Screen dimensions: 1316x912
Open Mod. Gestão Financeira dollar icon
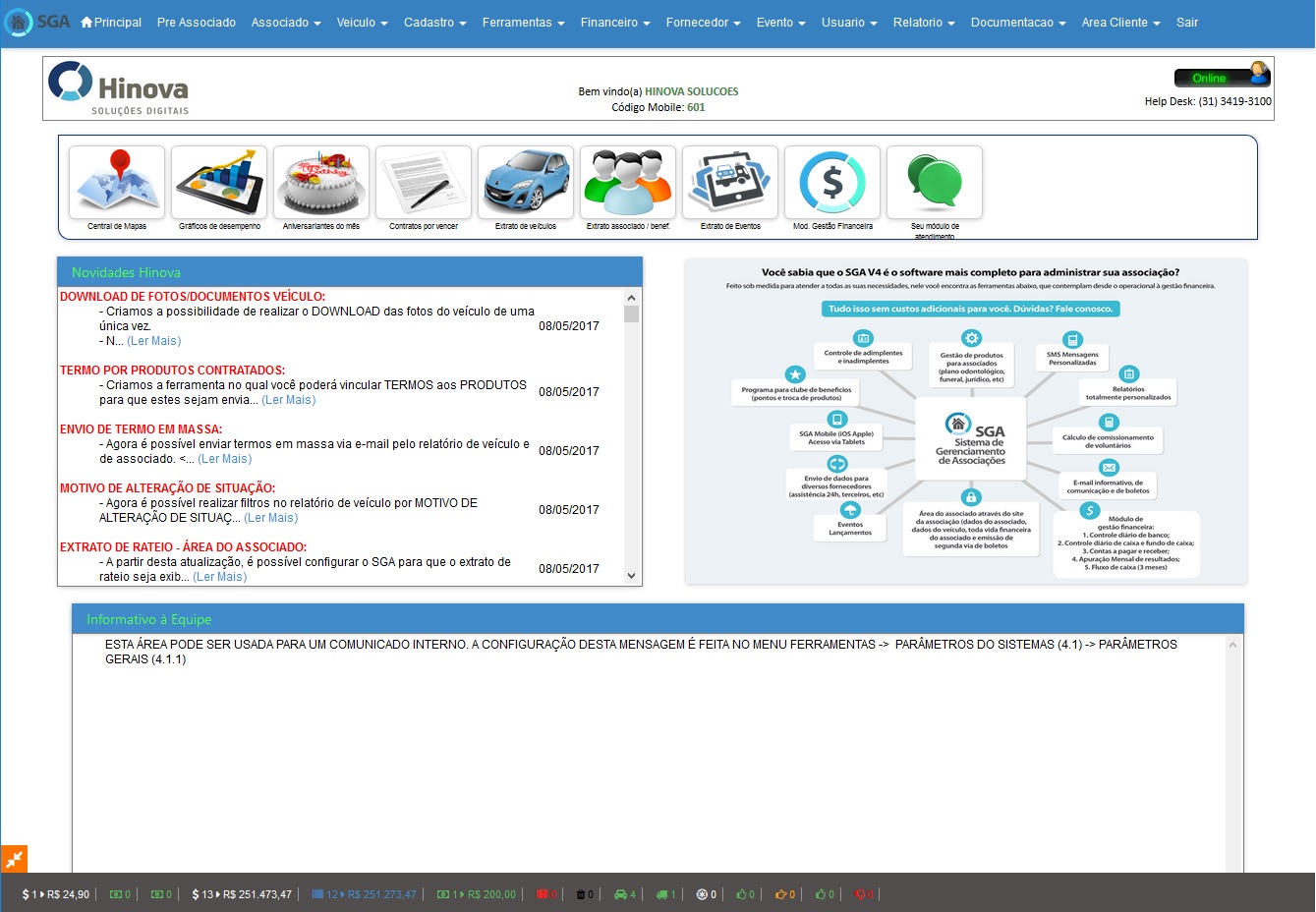click(832, 183)
